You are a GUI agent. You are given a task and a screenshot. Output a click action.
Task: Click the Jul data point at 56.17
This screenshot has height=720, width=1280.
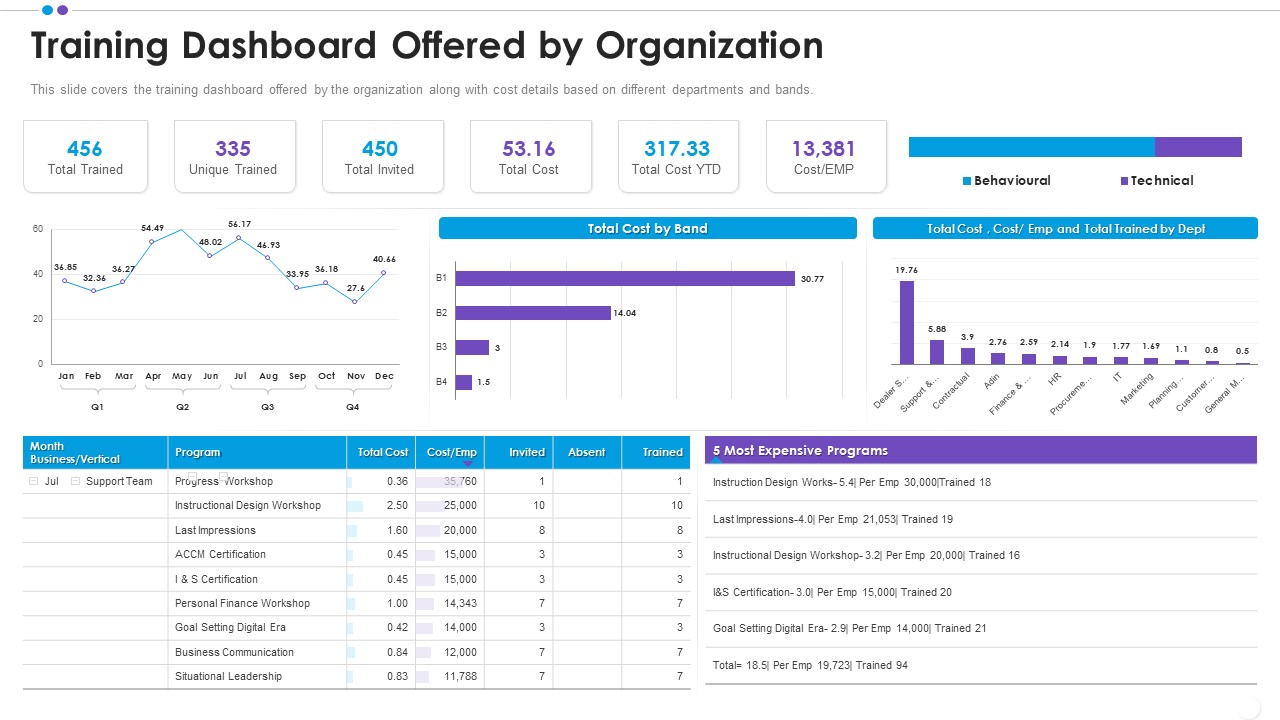[239, 237]
